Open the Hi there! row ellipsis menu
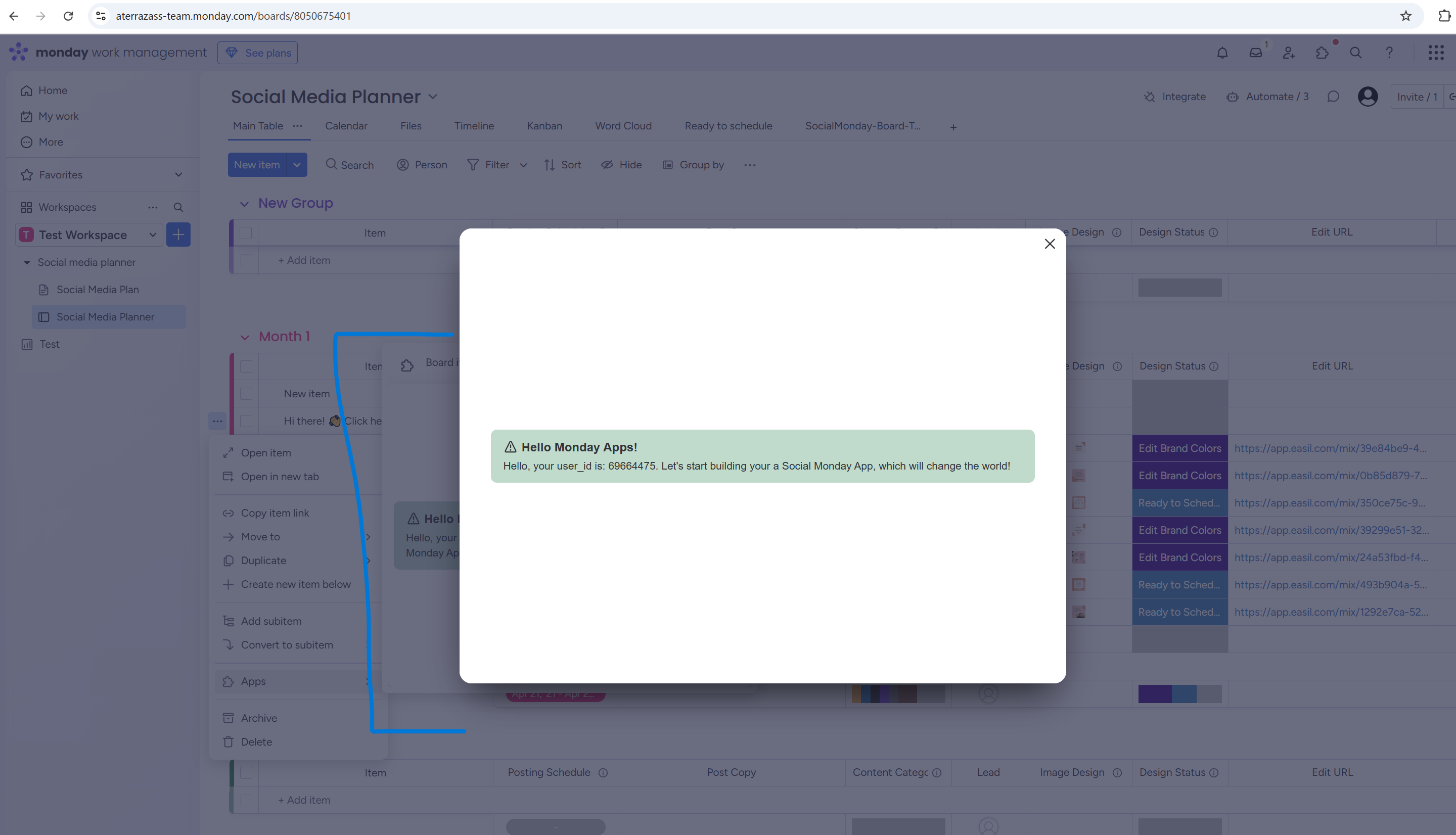 point(217,421)
